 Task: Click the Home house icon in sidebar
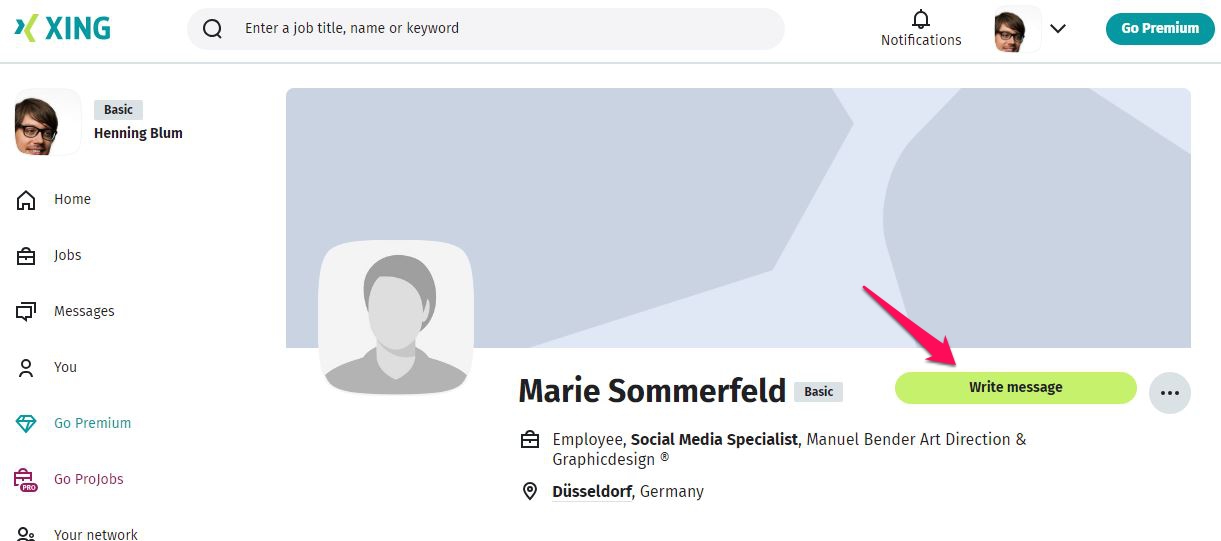[x=27, y=199]
